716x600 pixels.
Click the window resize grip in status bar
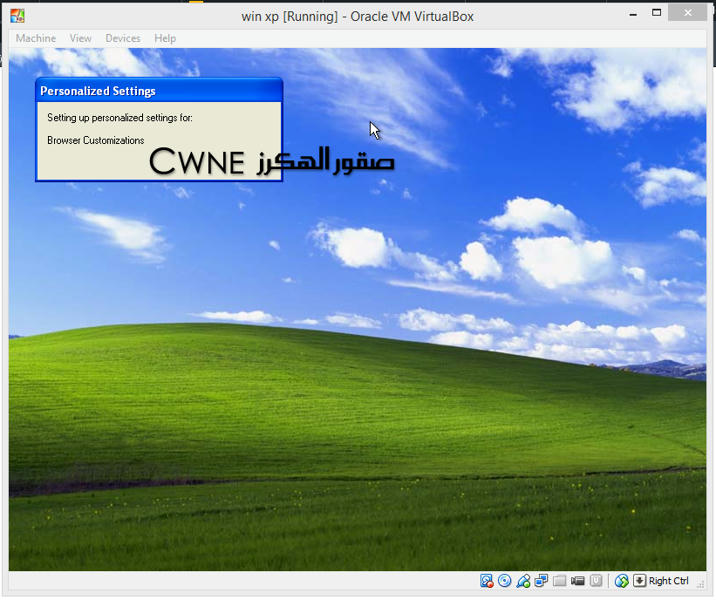tap(700, 583)
